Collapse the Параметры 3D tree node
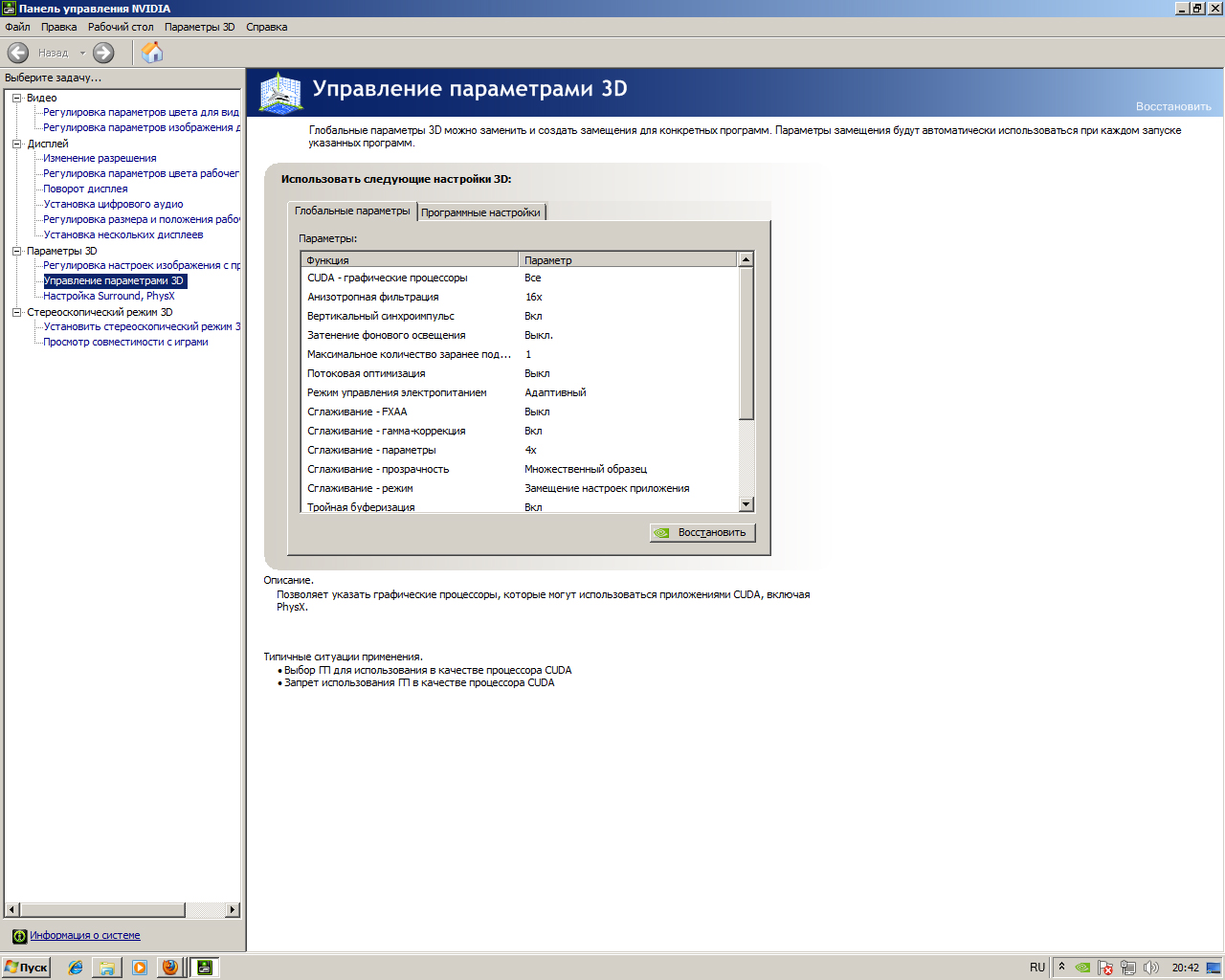This screenshot has width=1225, height=980. tap(17, 251)
